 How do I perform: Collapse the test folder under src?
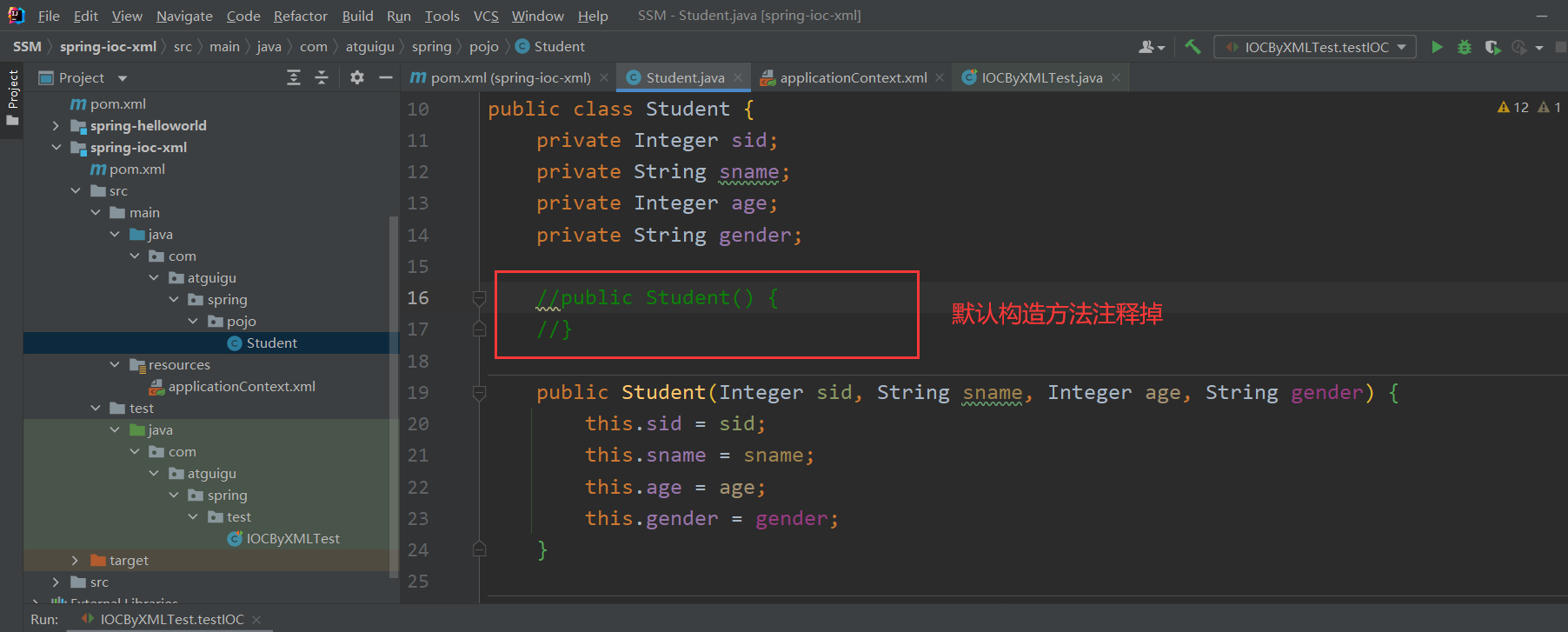click(x=96, y=409)
